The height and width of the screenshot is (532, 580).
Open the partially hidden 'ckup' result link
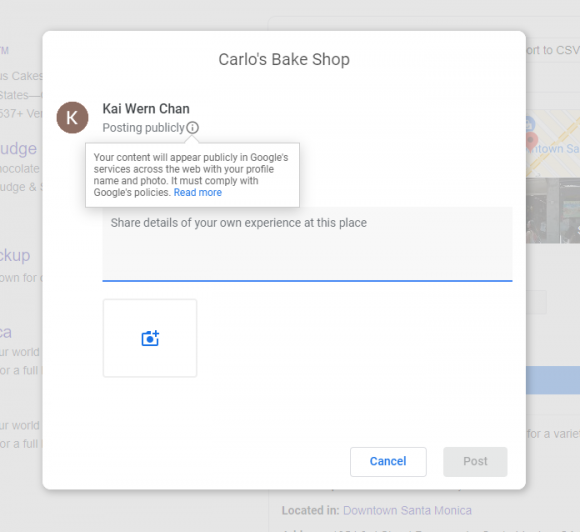pos(15,256)
